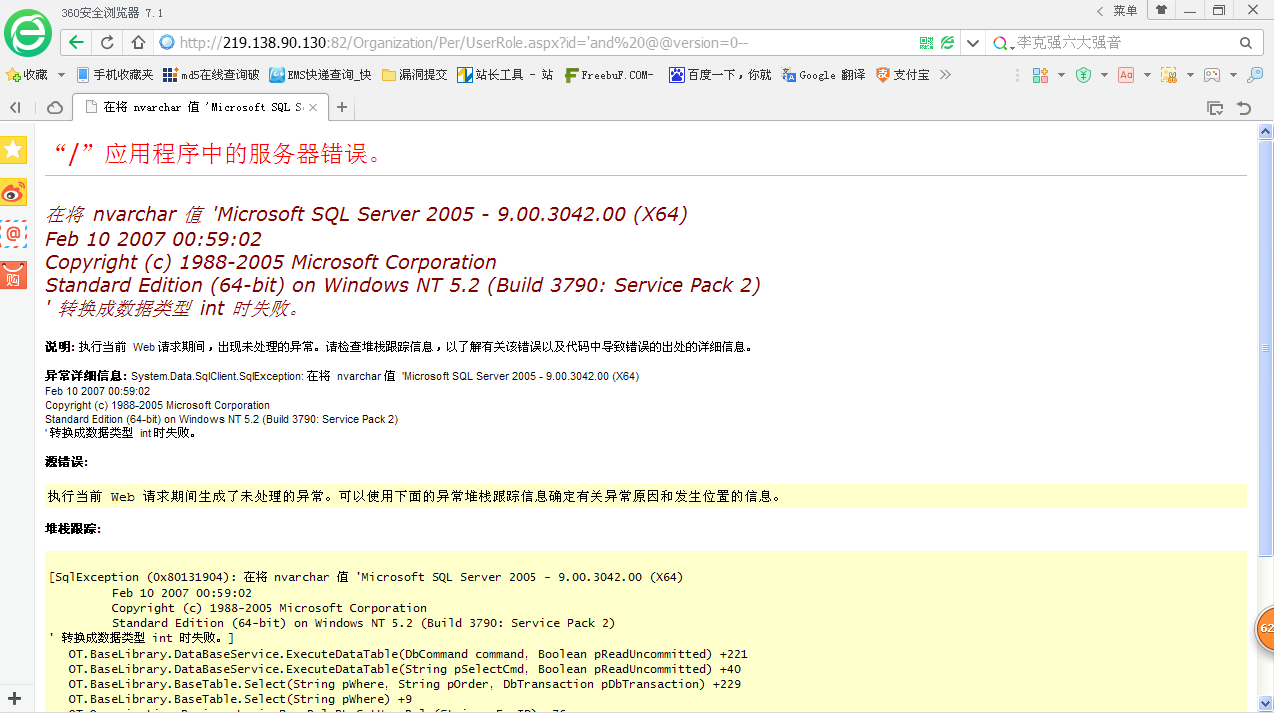
Task: Open 百度一下 bookmark
Action: [720, 75]
